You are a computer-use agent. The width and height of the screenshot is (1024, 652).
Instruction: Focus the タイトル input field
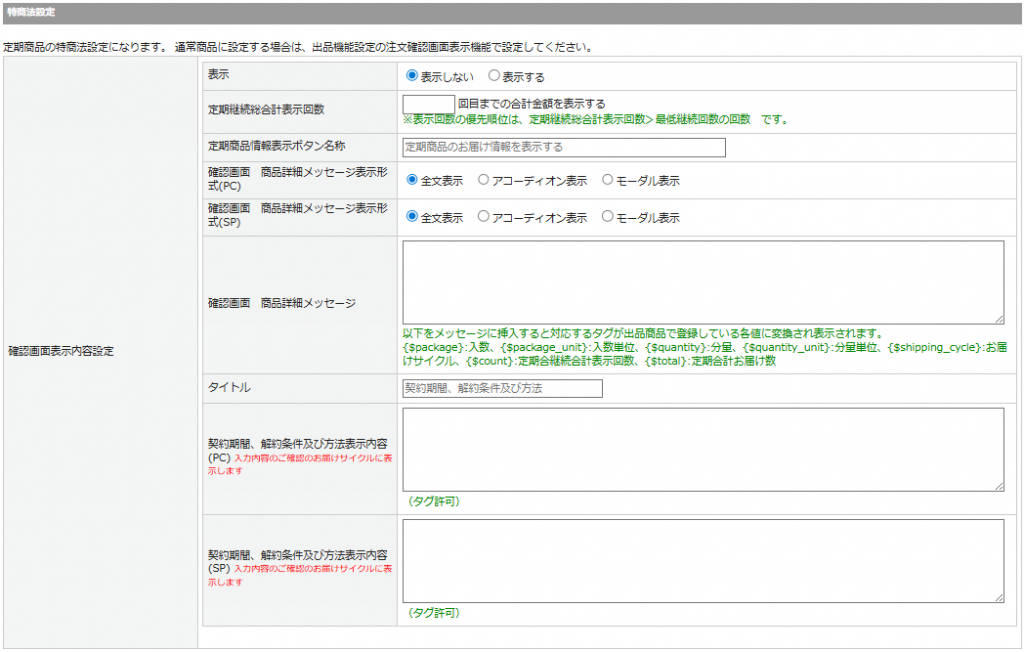[502, 388]
